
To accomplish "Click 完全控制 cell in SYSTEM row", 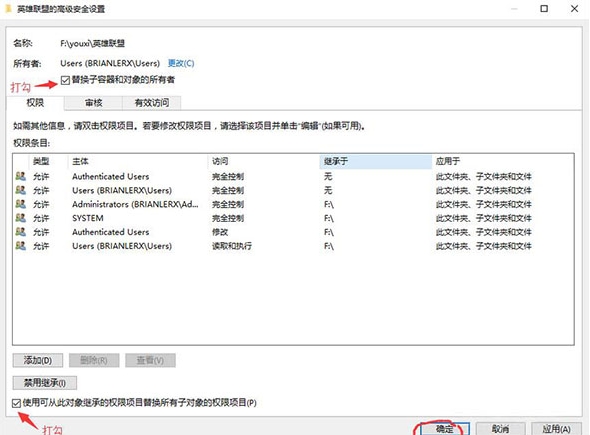I will [228, 218].
